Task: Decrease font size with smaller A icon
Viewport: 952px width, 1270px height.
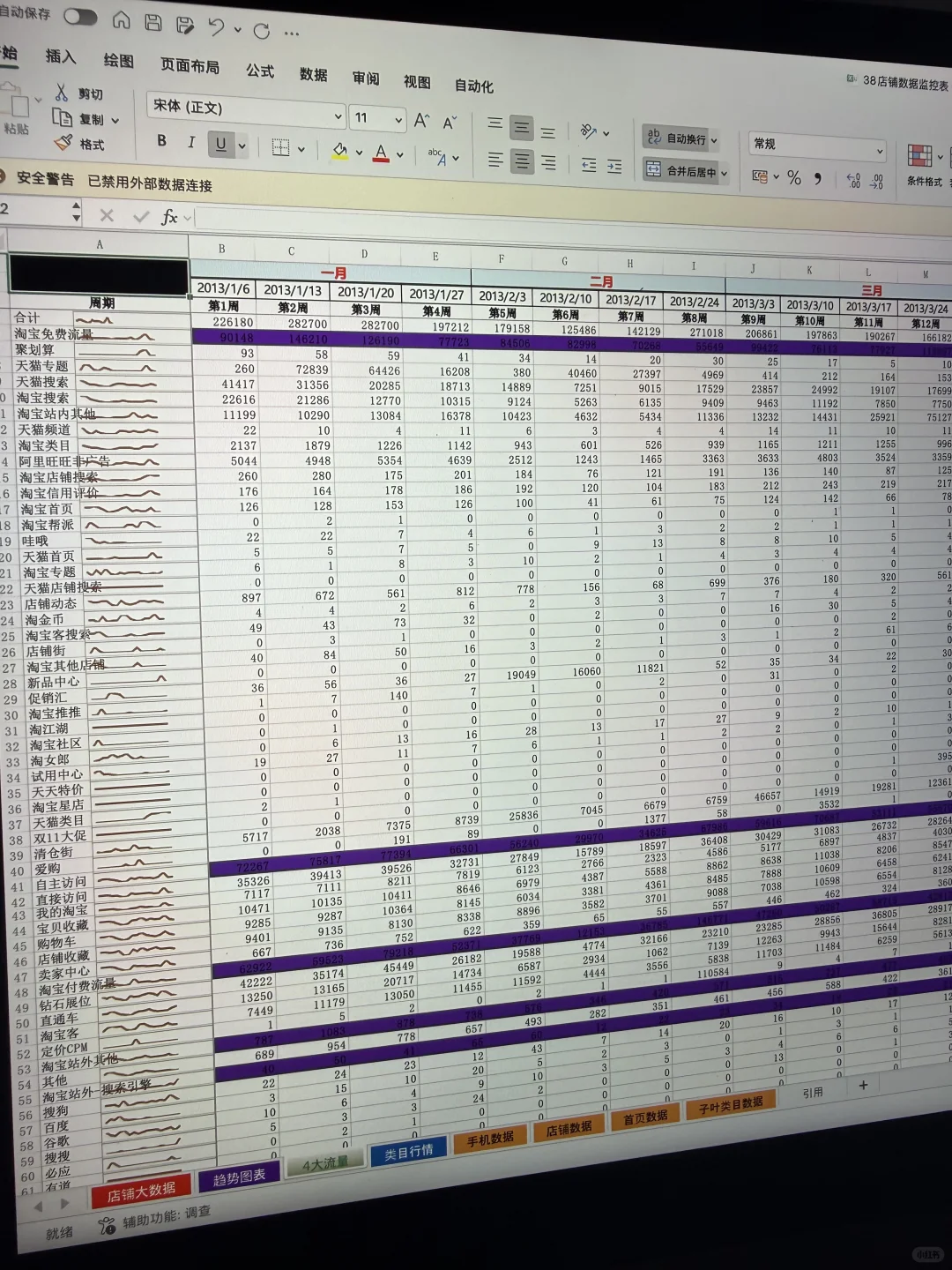Action: [x=450, y=123]
